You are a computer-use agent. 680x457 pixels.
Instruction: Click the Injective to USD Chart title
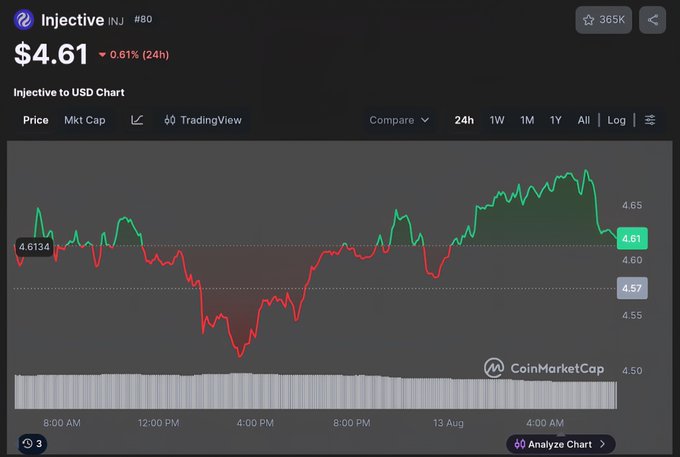pyautogui.click(x=69, y=92)
